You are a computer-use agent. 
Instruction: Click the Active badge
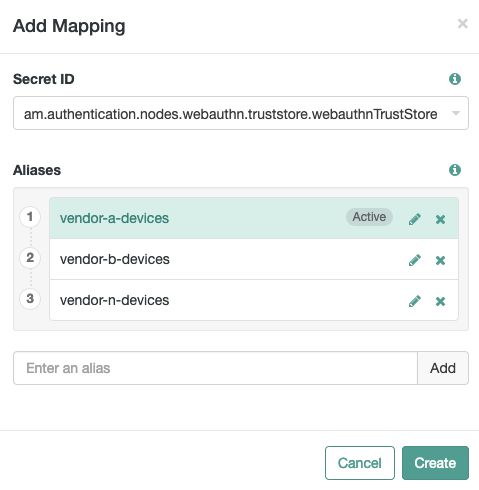[369, 217]
